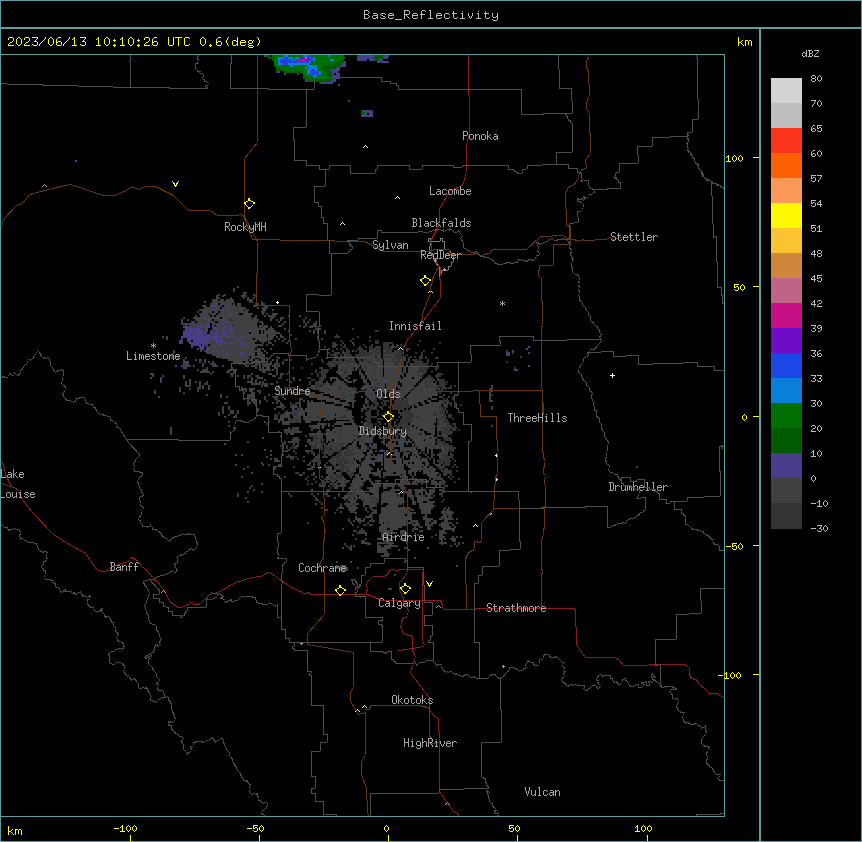Click the yellow v marker northwest of RockyMH

(175, 184)
